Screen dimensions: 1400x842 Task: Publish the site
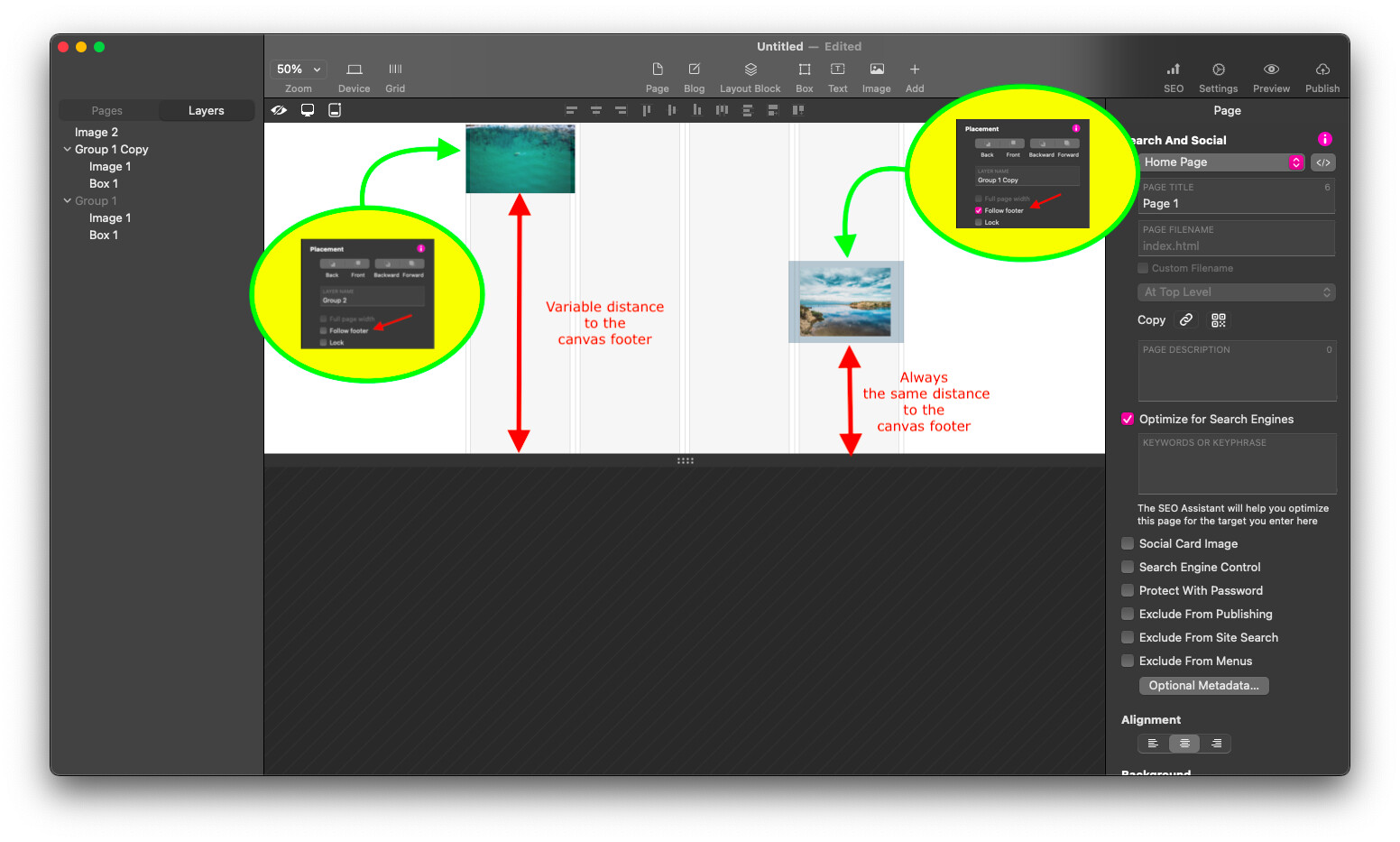click(1322, 69)
